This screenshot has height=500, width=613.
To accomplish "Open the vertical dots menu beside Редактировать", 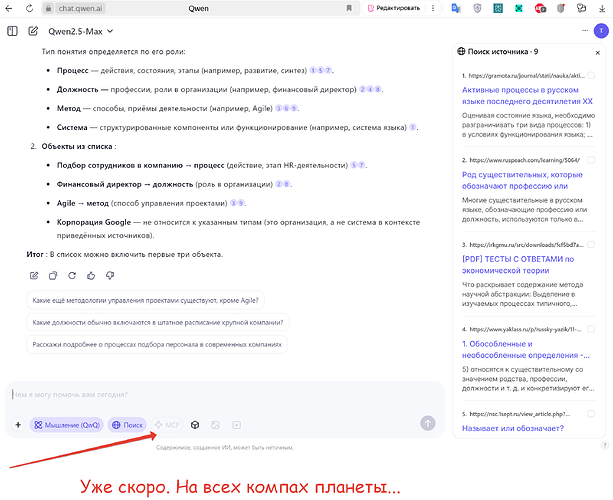I will (433, 8).
